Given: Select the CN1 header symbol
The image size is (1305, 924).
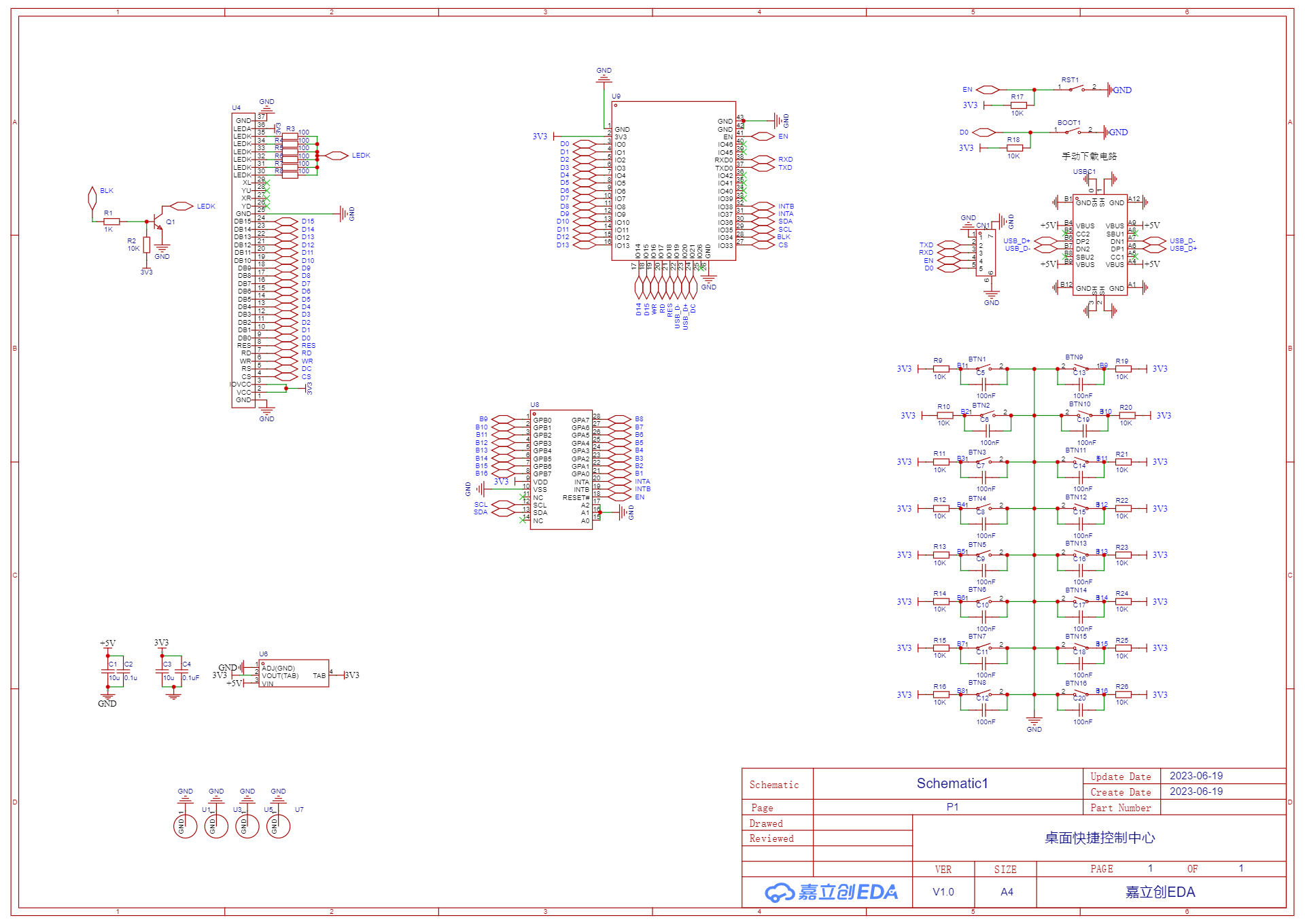Looking at the screenshot, I should [x=986, y=253].
